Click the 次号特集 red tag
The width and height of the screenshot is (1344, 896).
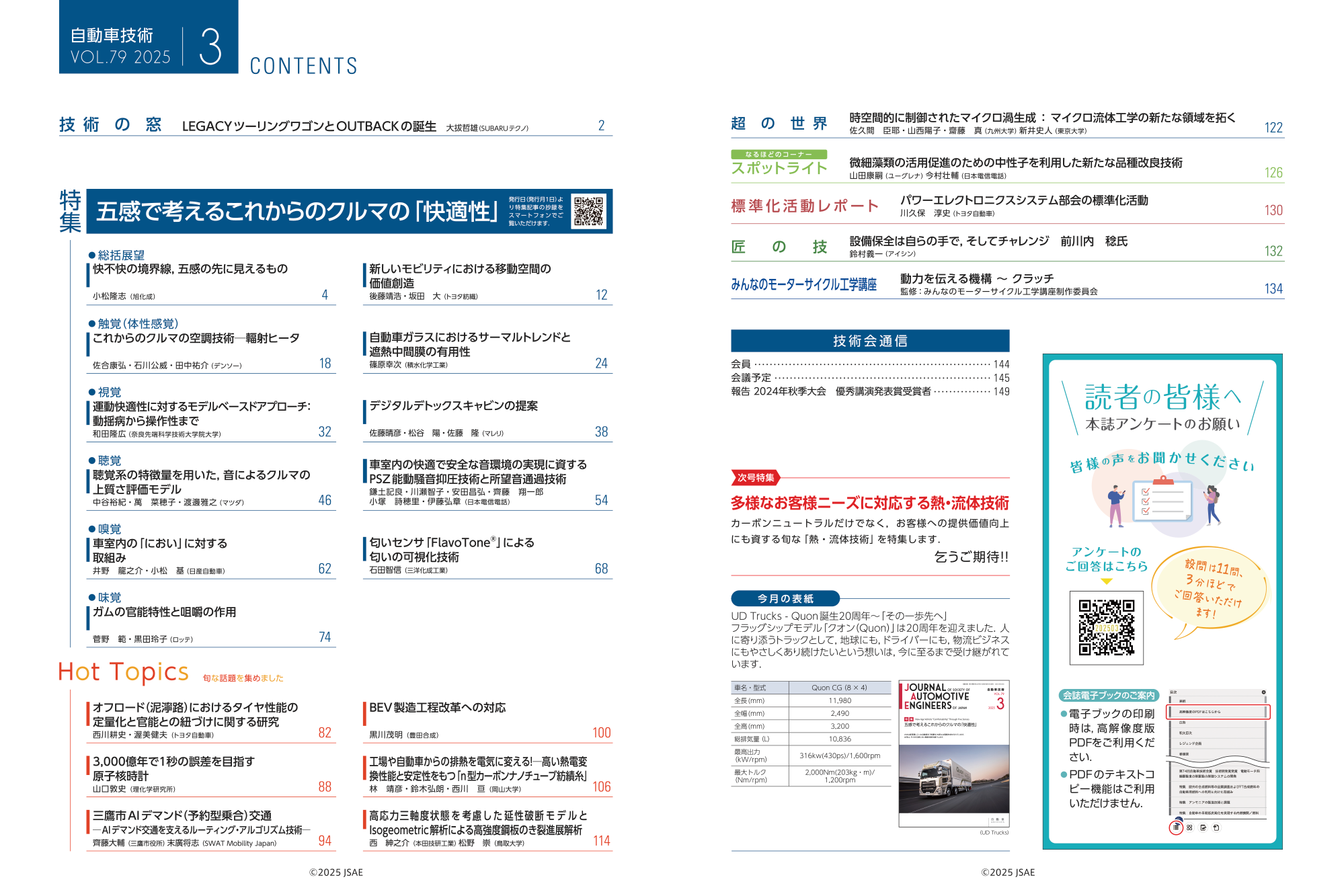tap(755, 478)
